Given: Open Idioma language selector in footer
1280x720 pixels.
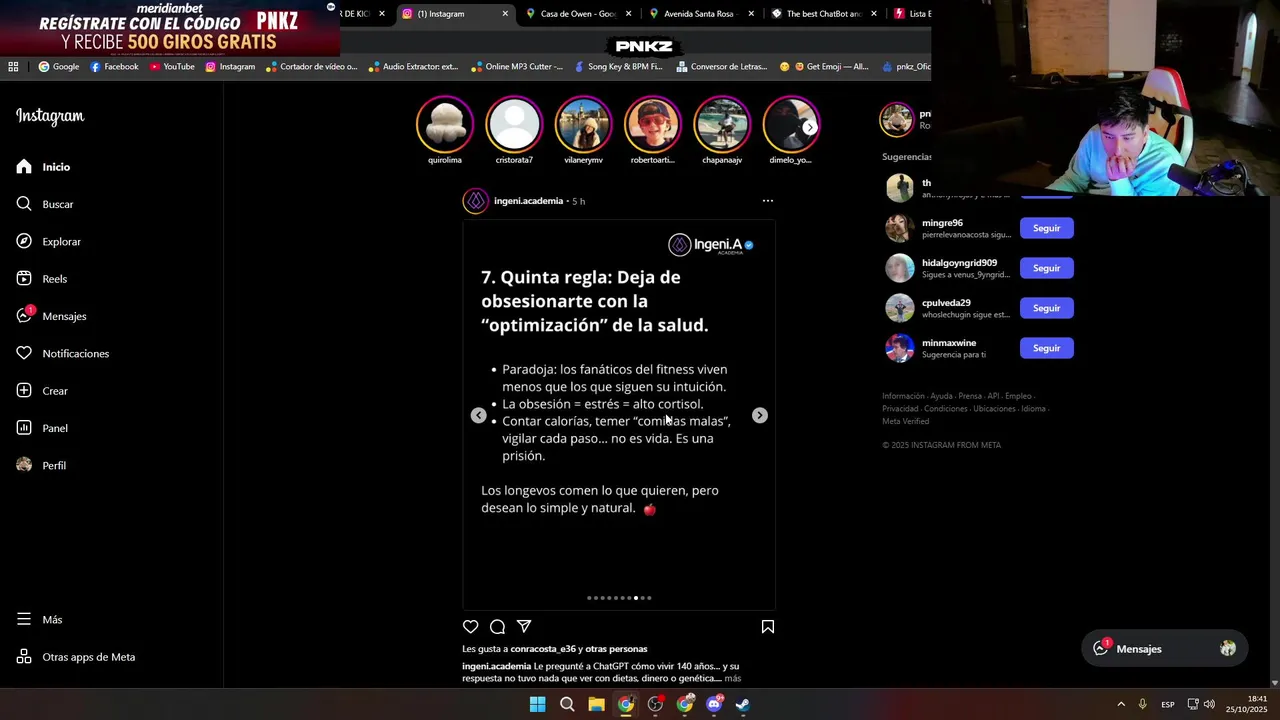Looking at the screenshot, I should point(1033,409).
